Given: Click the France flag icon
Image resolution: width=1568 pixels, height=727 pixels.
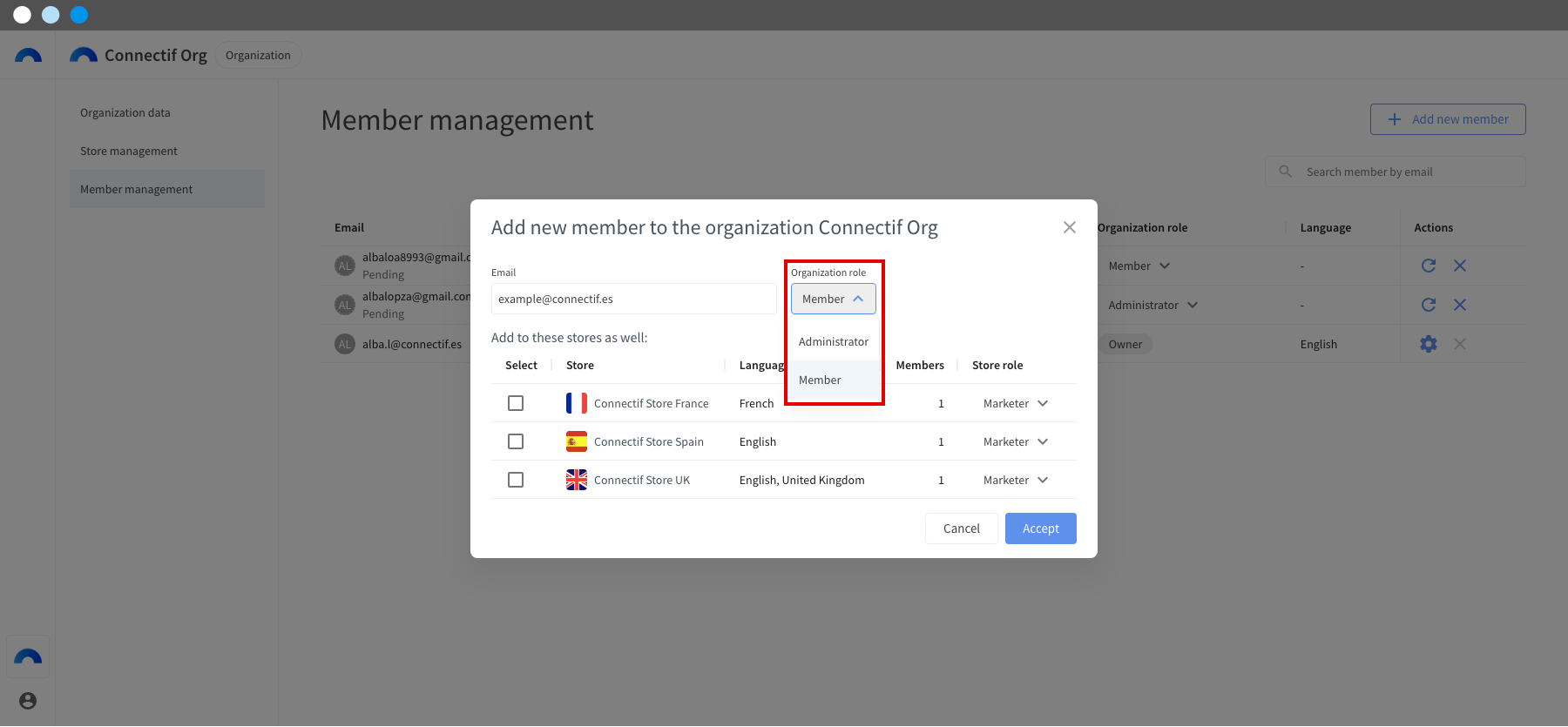Looking at the screenshot, I should pos(577,403).
